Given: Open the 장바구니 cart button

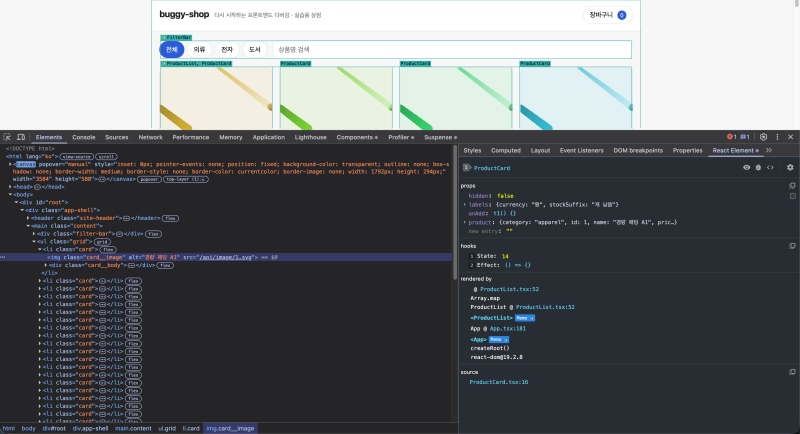Looking at the screenshot, I should click(608, 15).
